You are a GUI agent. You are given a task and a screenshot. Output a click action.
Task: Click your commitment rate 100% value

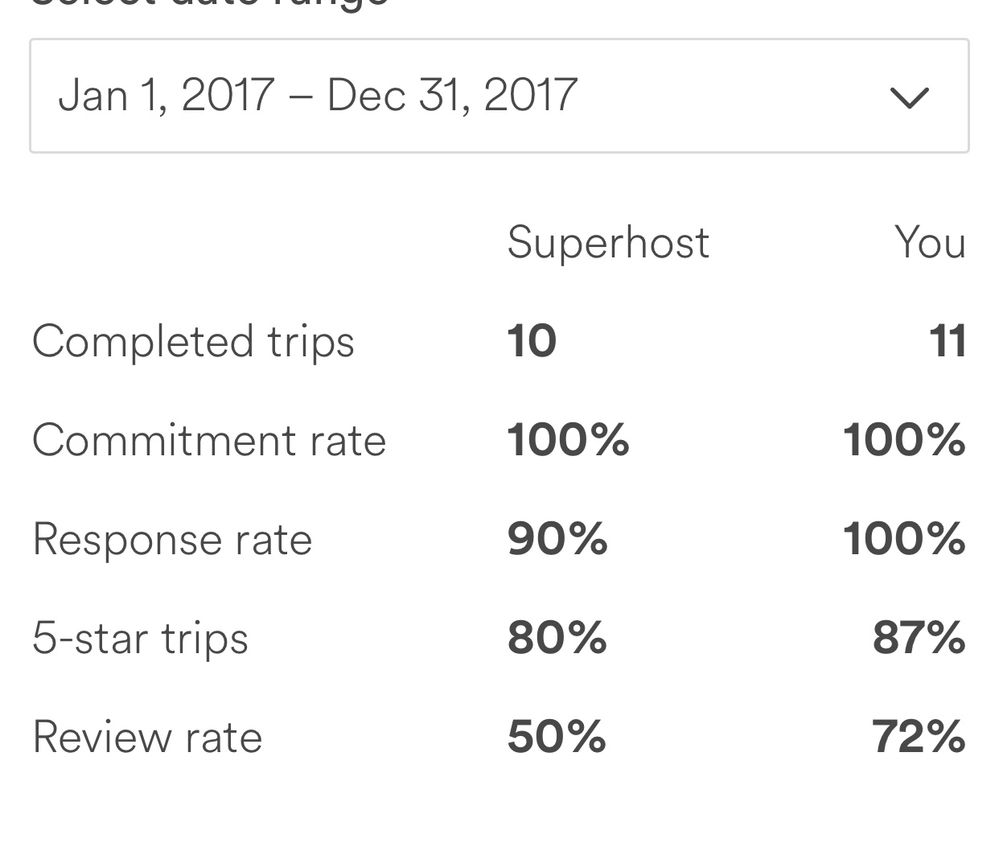click(904, 441)
